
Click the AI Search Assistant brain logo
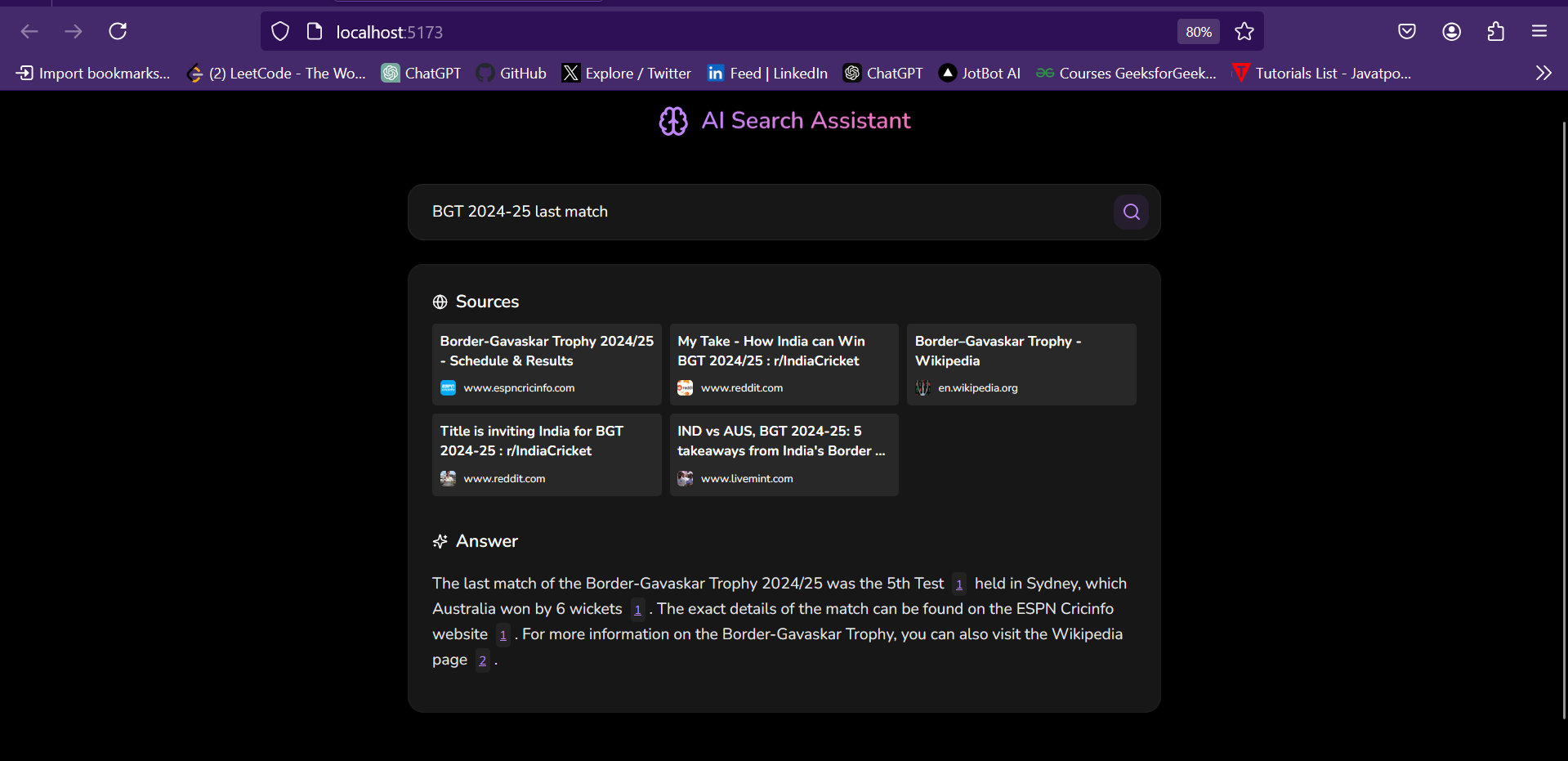(673, 120)
